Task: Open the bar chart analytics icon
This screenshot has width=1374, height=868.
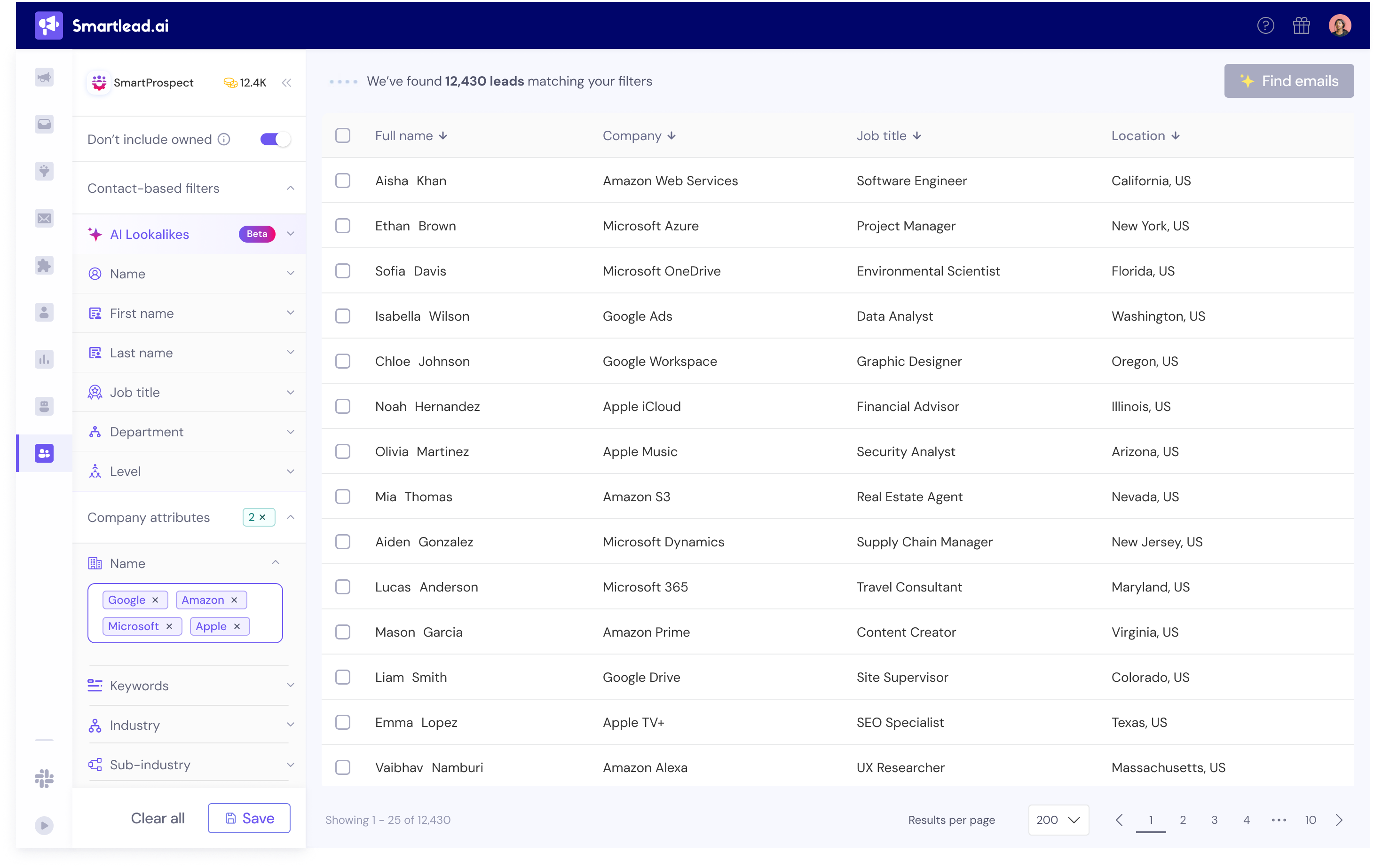Action: (x=44, y=359)
